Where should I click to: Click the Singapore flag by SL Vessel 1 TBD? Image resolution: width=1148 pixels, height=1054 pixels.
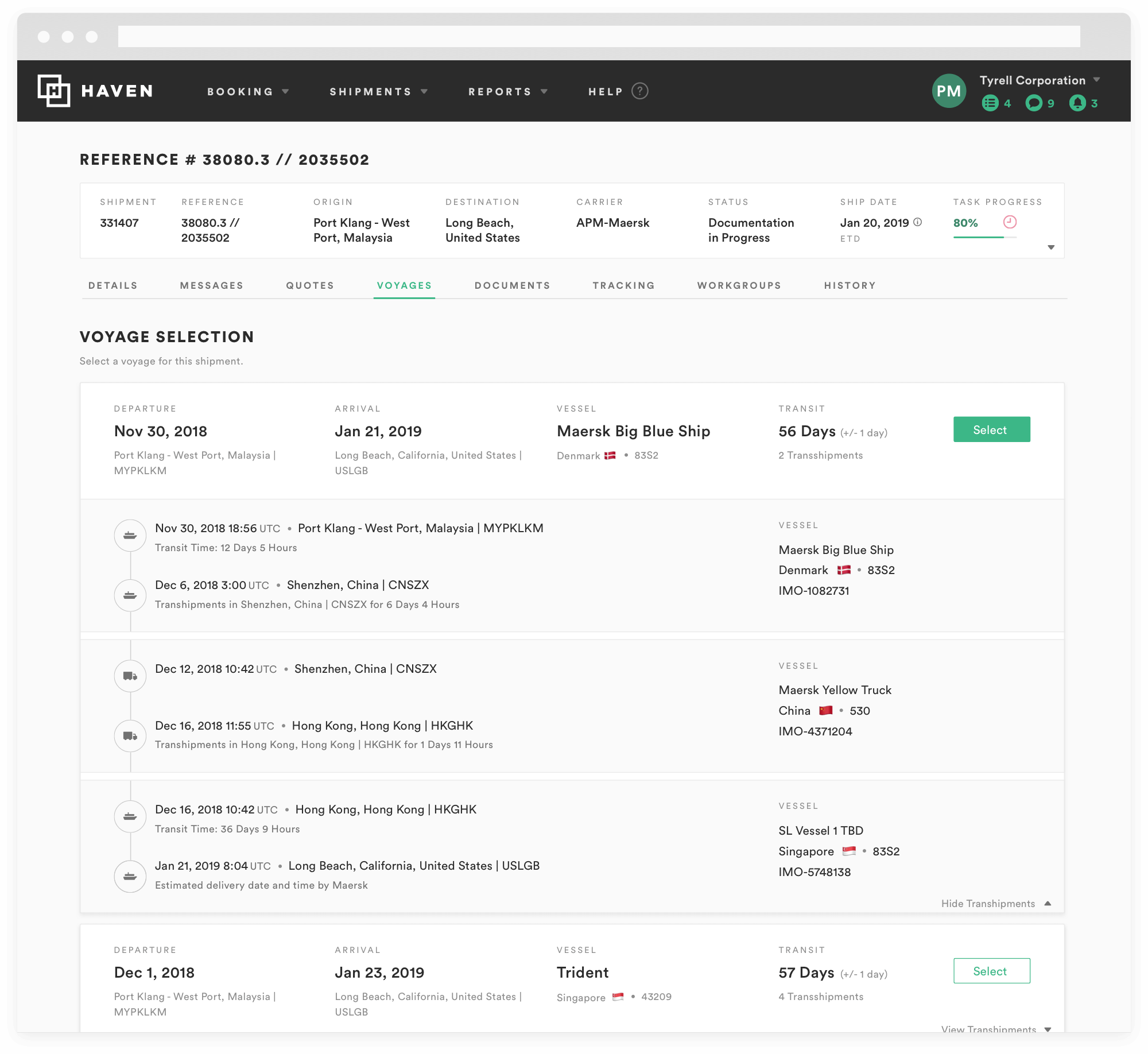tap(849, 851)
